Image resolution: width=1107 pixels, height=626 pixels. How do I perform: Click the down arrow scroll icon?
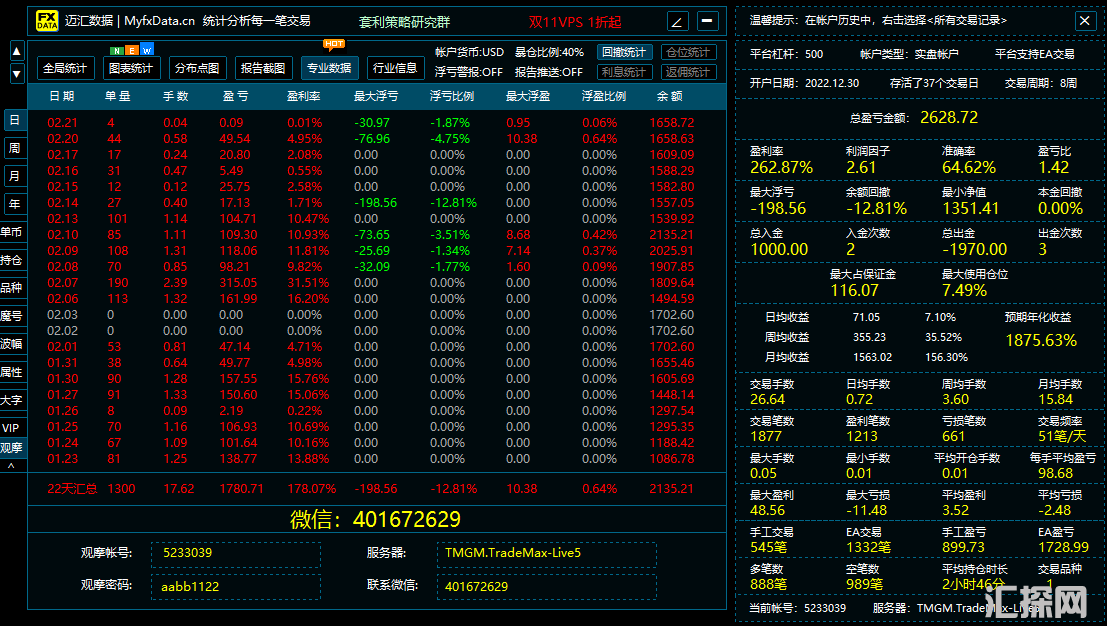pyautogui.click(x=17, y=73)
